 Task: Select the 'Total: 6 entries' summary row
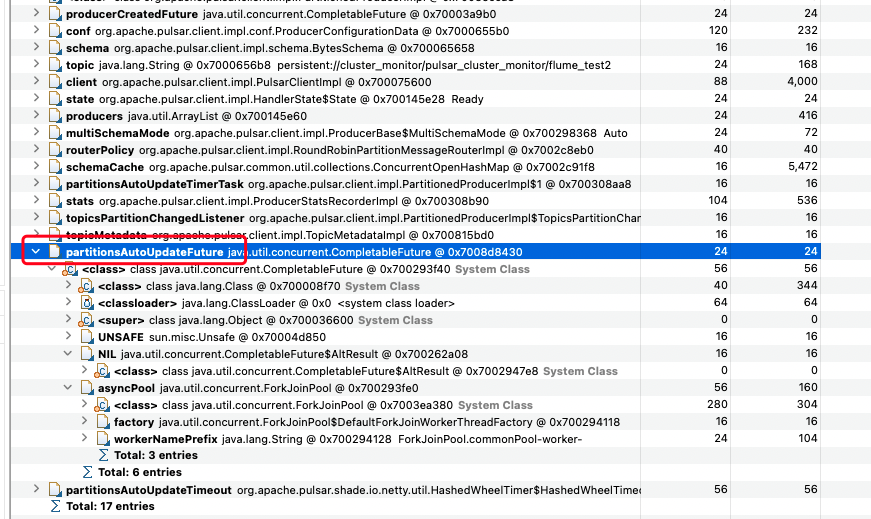click(x=139, y=472)
